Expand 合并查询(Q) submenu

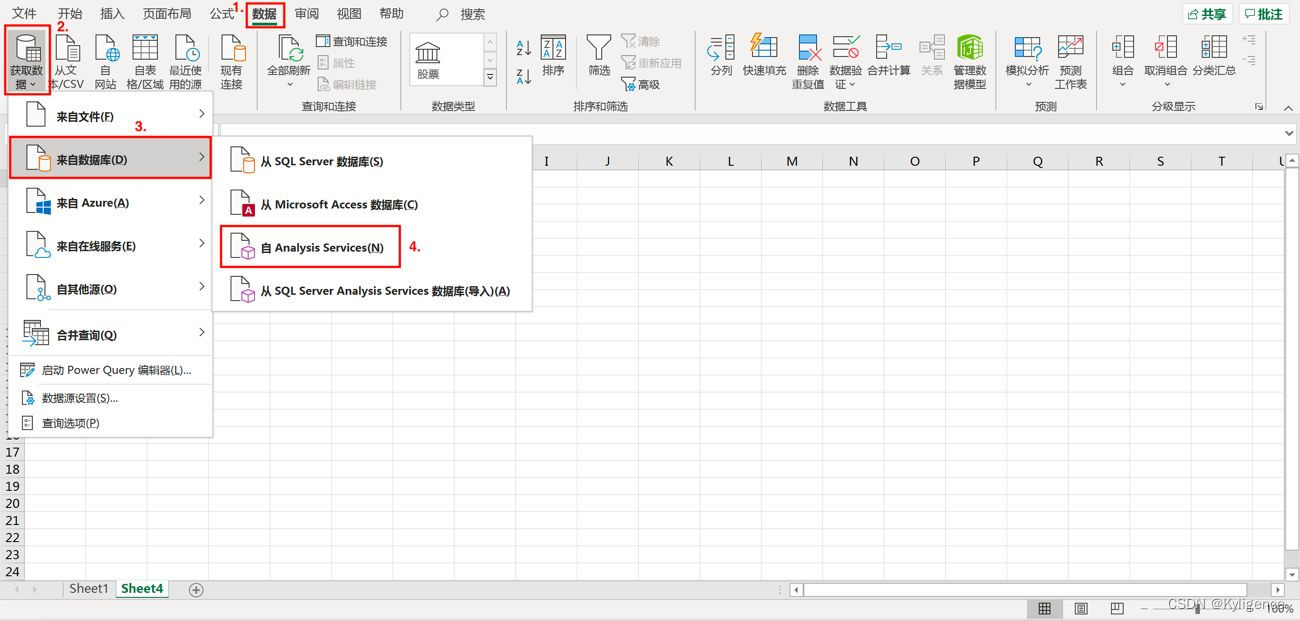click(110, 334)
